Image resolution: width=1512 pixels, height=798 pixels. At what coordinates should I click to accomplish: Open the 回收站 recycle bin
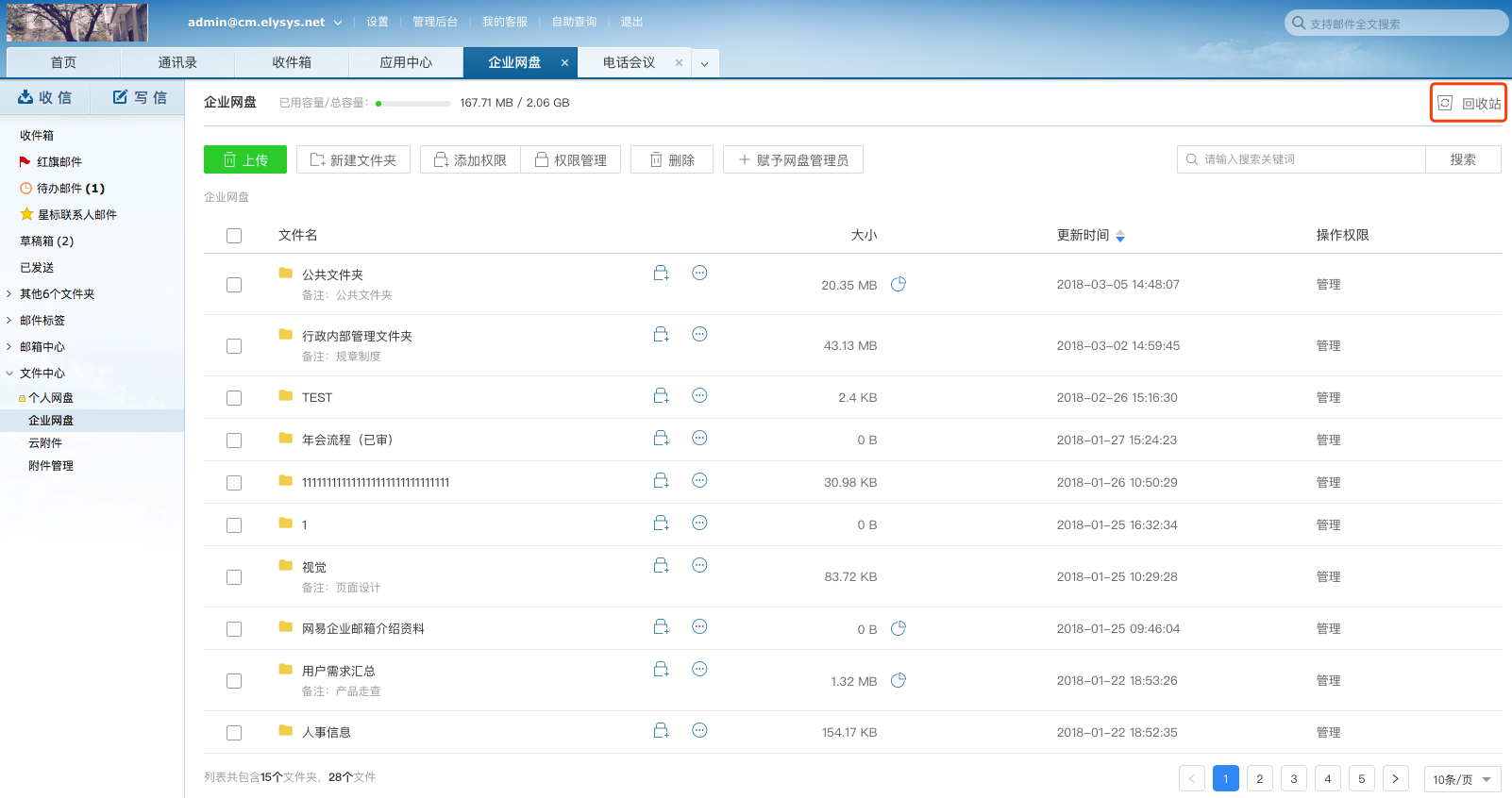[1470, 104]
